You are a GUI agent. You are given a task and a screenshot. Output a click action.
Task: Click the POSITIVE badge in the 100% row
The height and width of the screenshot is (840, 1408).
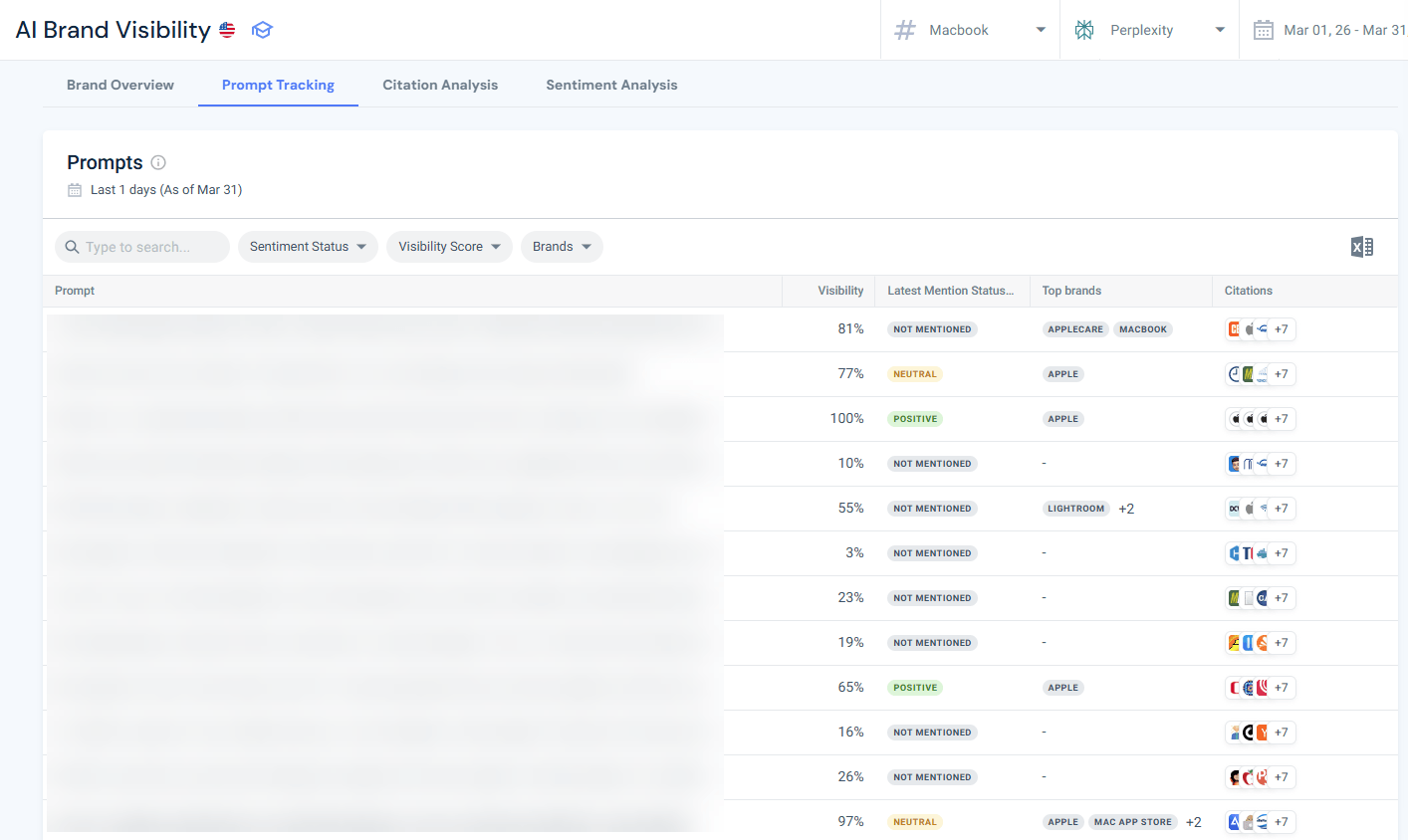pyautogui.click(x=915, y=419)
